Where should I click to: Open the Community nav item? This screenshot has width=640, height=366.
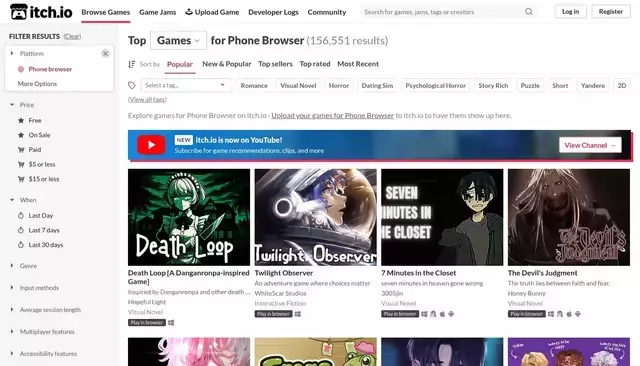[327, 12]
